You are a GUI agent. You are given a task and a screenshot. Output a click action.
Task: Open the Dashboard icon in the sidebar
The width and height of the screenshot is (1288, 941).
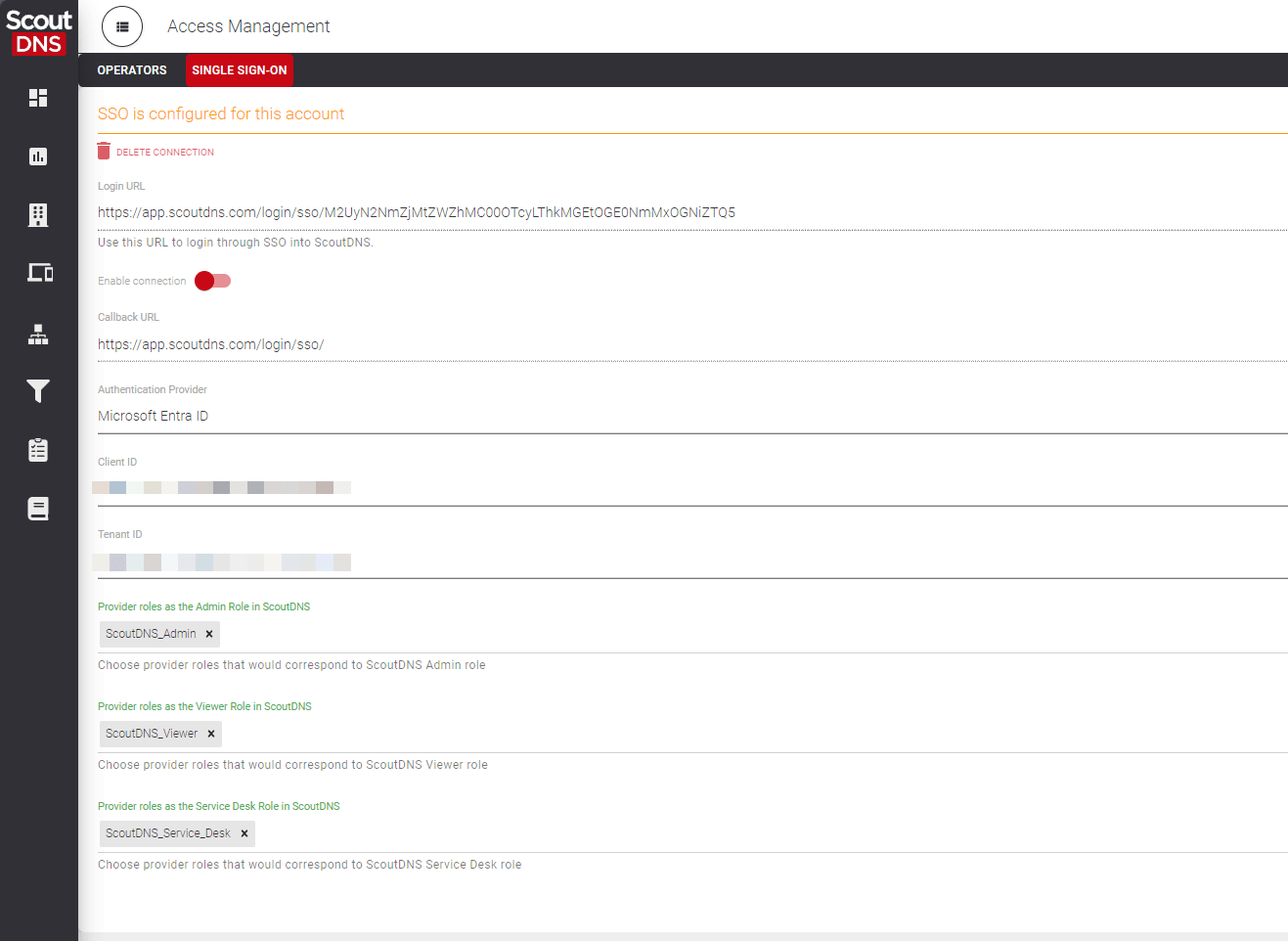[38, 98]
